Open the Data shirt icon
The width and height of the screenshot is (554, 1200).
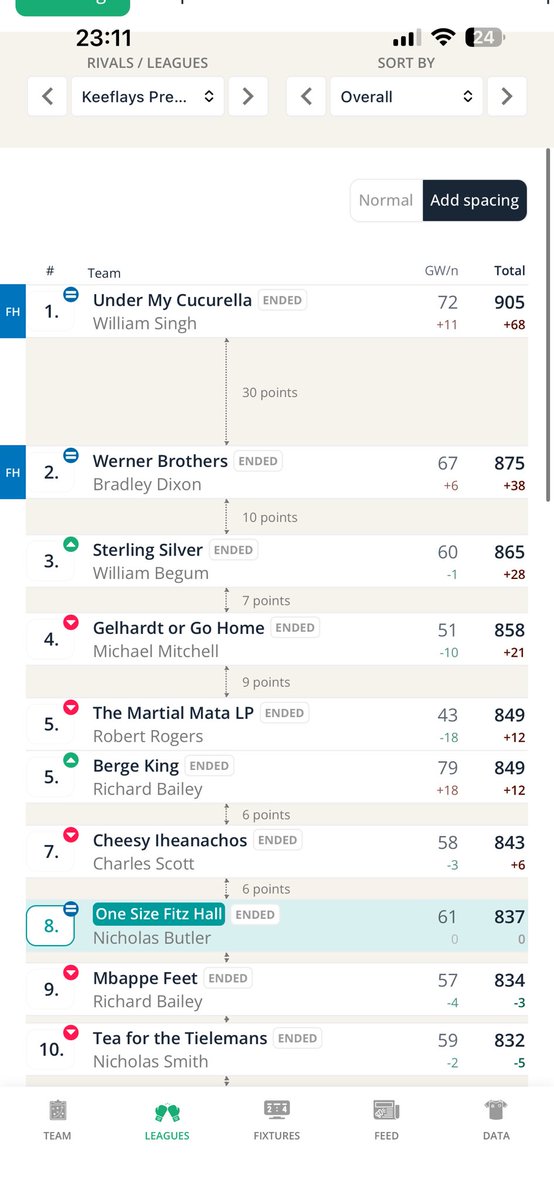(496, 1110)
